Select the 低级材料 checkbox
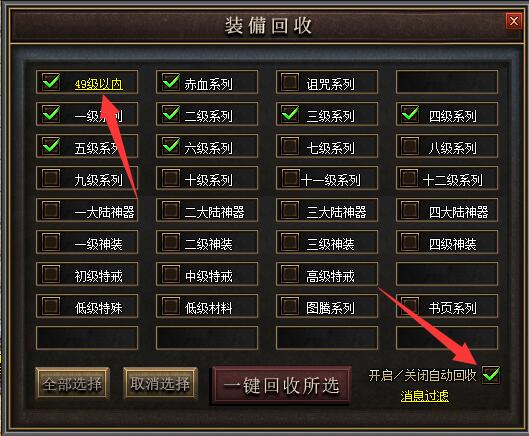Screen dimensions: 529x436 [171, 305]
